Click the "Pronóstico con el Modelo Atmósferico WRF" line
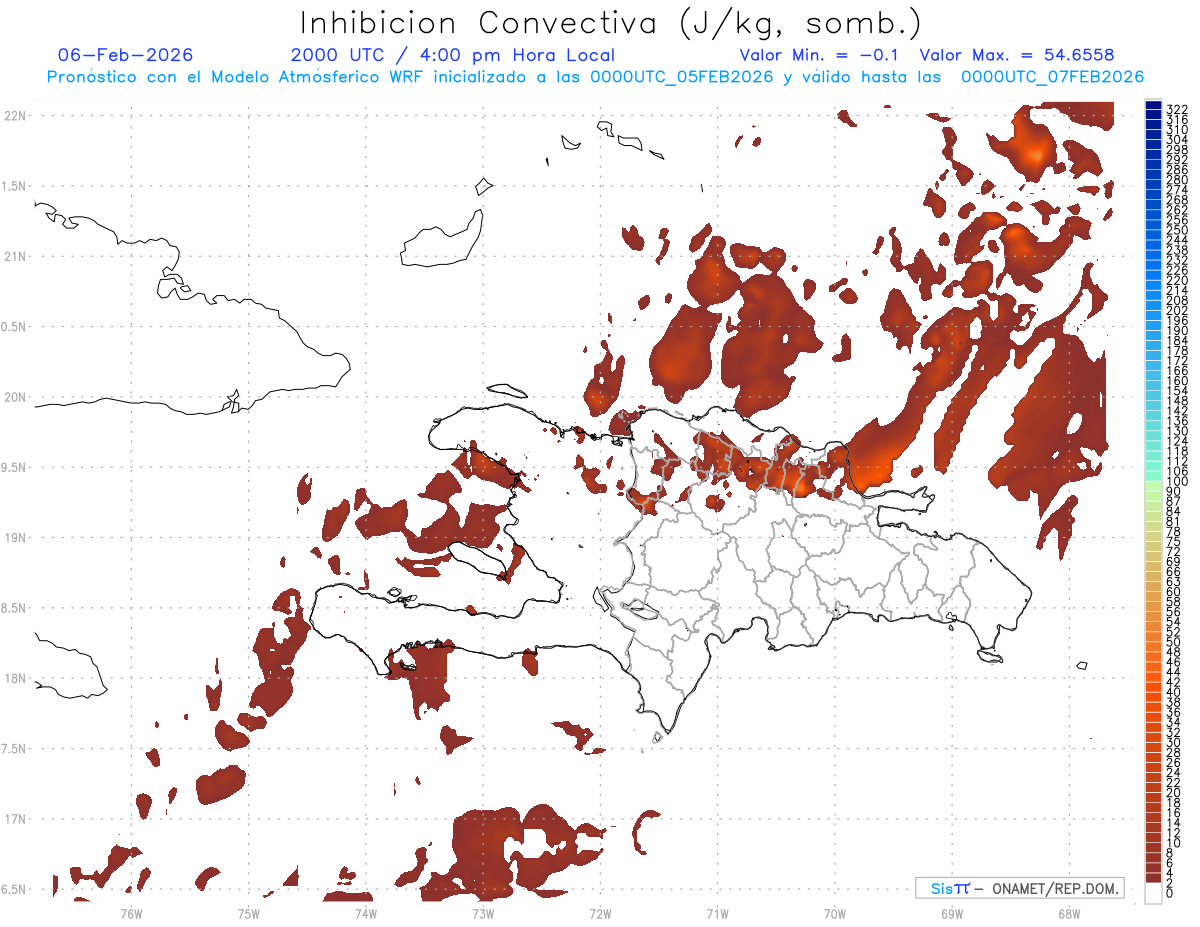Screen dimensions: 1200x927 click(x=596, y=77)
